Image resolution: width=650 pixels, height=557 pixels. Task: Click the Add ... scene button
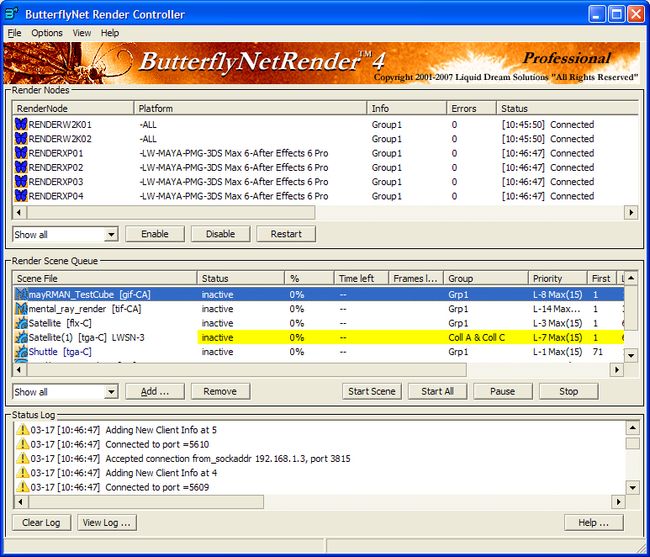tap(155, 391)
